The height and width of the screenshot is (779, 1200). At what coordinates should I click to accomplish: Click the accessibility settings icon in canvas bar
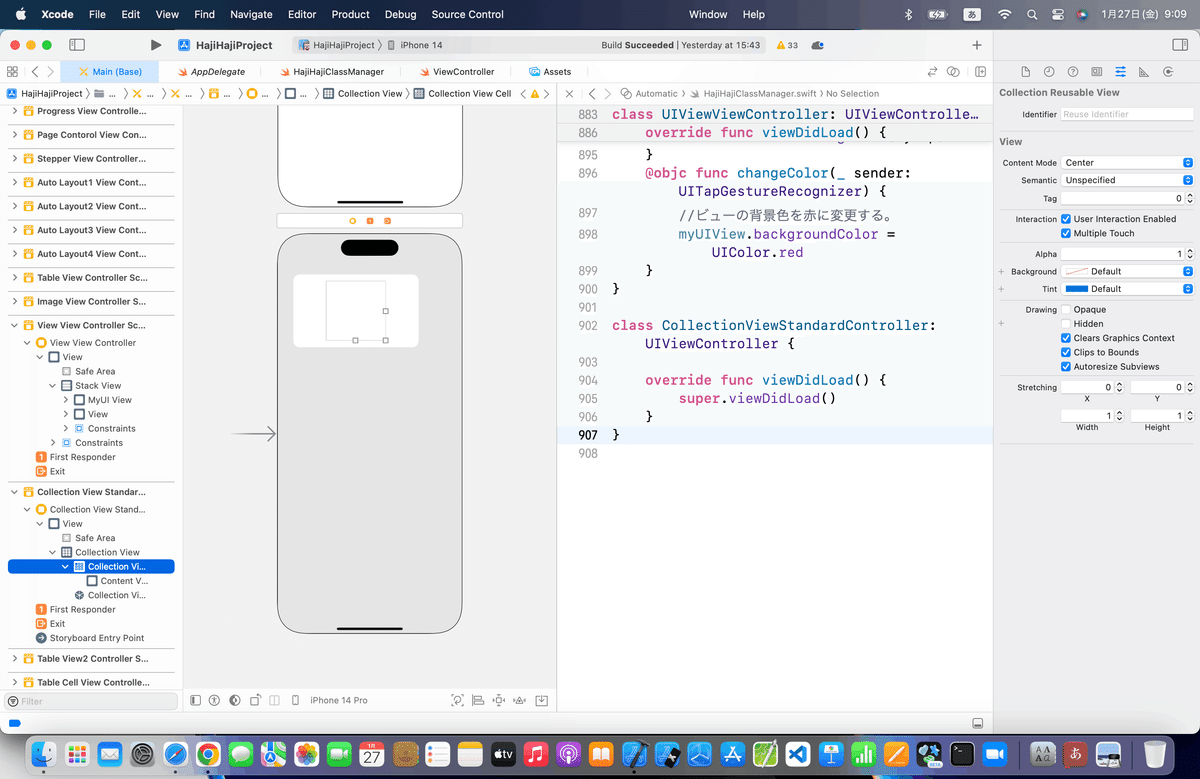tap(214, 700)
